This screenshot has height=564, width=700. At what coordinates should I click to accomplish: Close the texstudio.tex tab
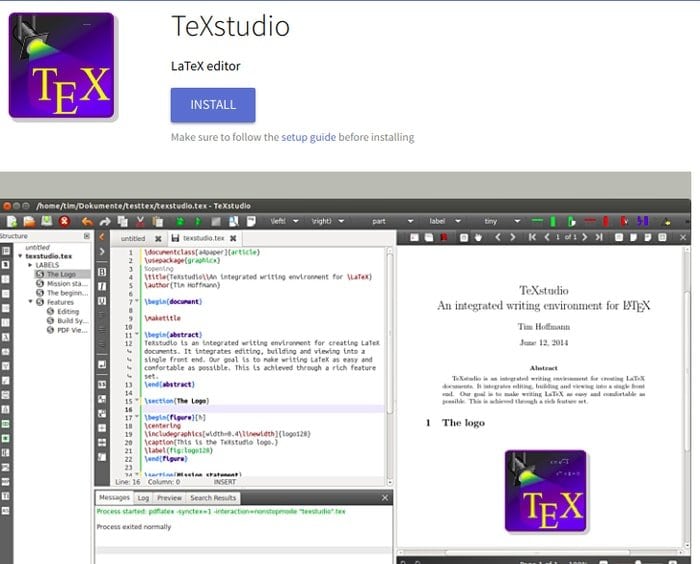[233, 238]
